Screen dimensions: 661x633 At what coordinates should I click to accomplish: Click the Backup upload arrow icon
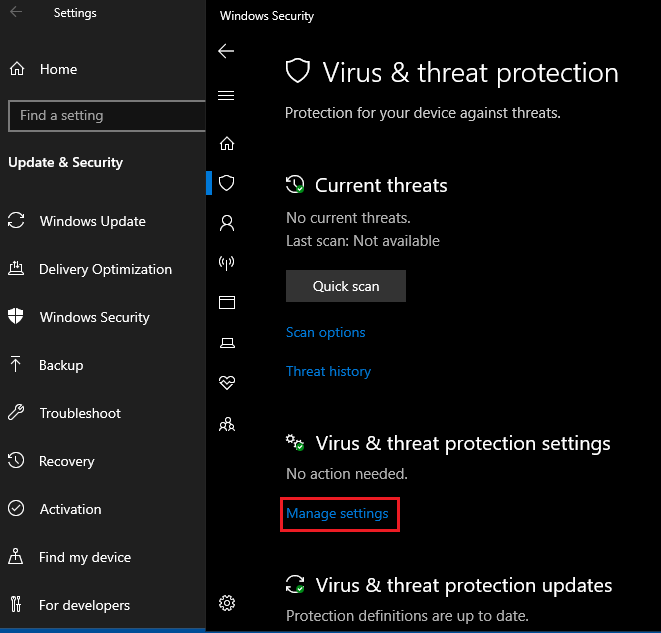click(16, 364)
